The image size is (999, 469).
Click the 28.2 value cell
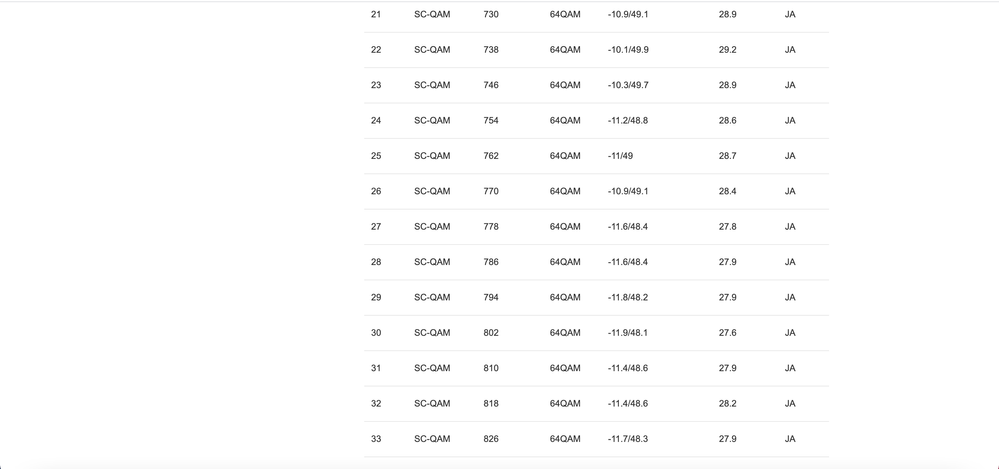tap(727, 404)
